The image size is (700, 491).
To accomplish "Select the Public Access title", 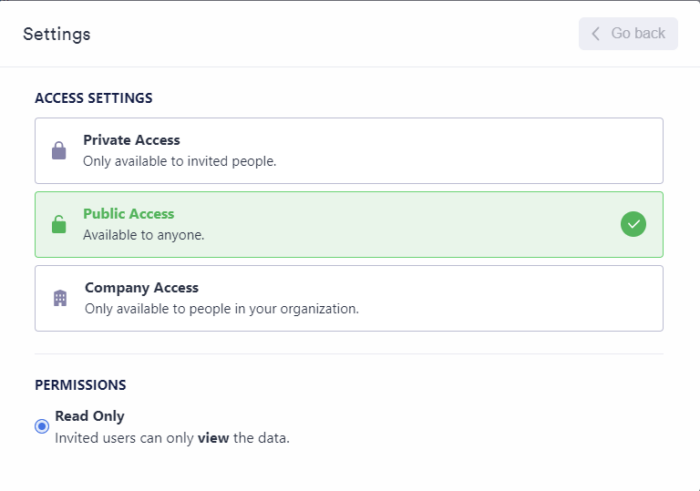I will 128,214.
